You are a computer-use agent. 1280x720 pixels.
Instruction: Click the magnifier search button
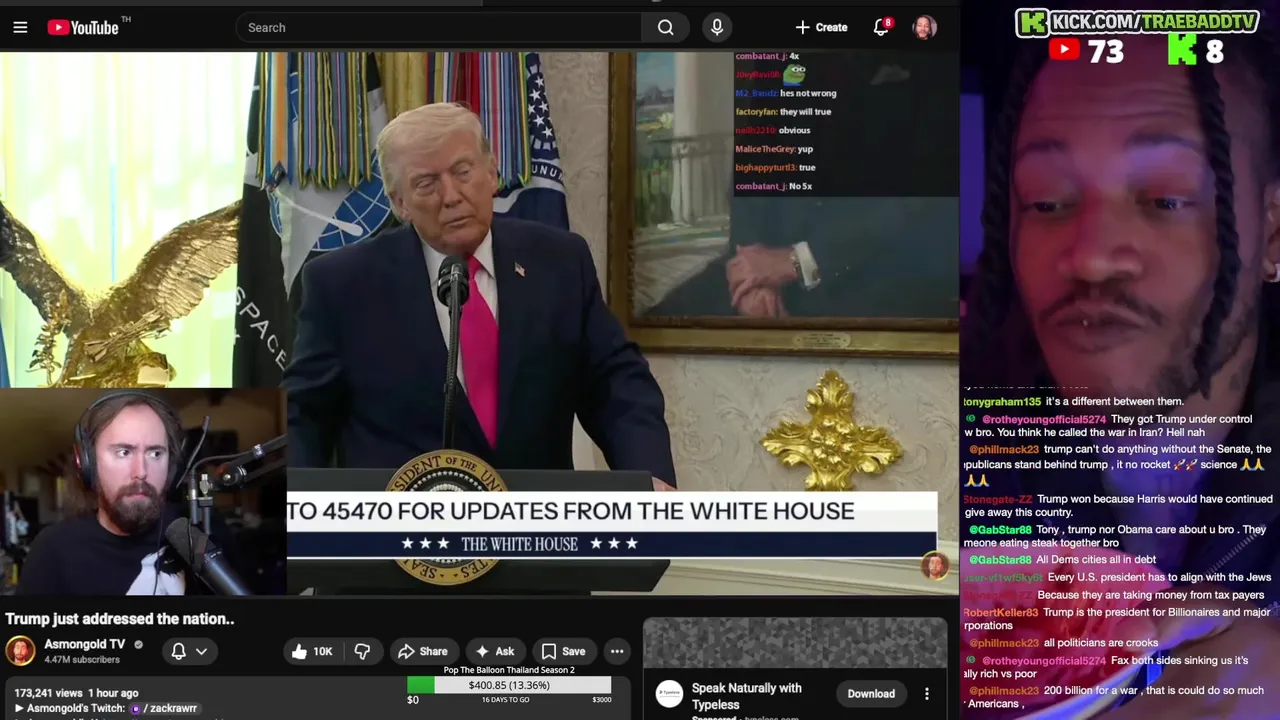point(666,27)
